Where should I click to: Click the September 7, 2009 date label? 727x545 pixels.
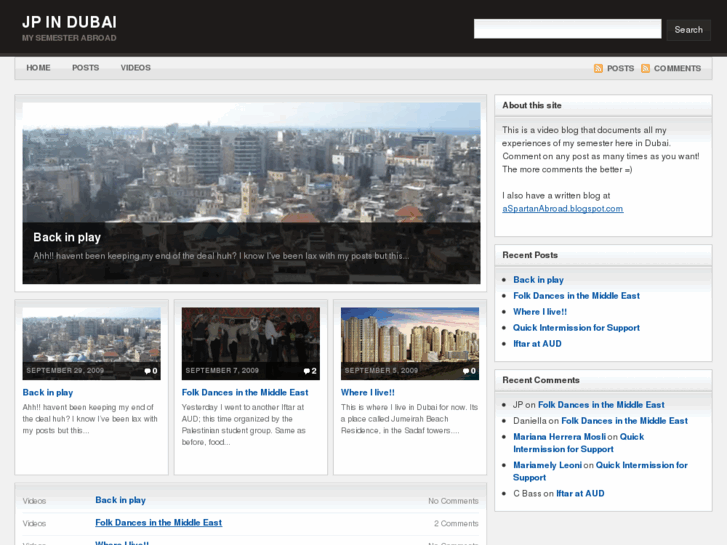tap(222, 371)
